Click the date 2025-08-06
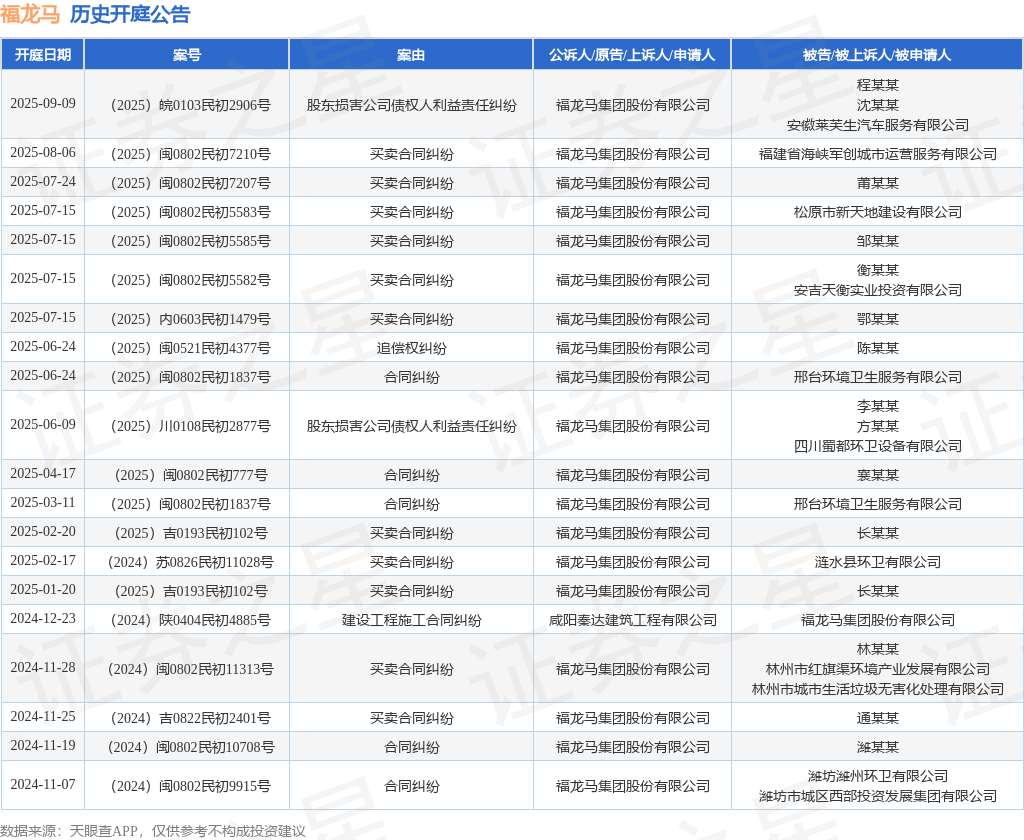This screenshot has width=1024, height=840. point(43,152)
